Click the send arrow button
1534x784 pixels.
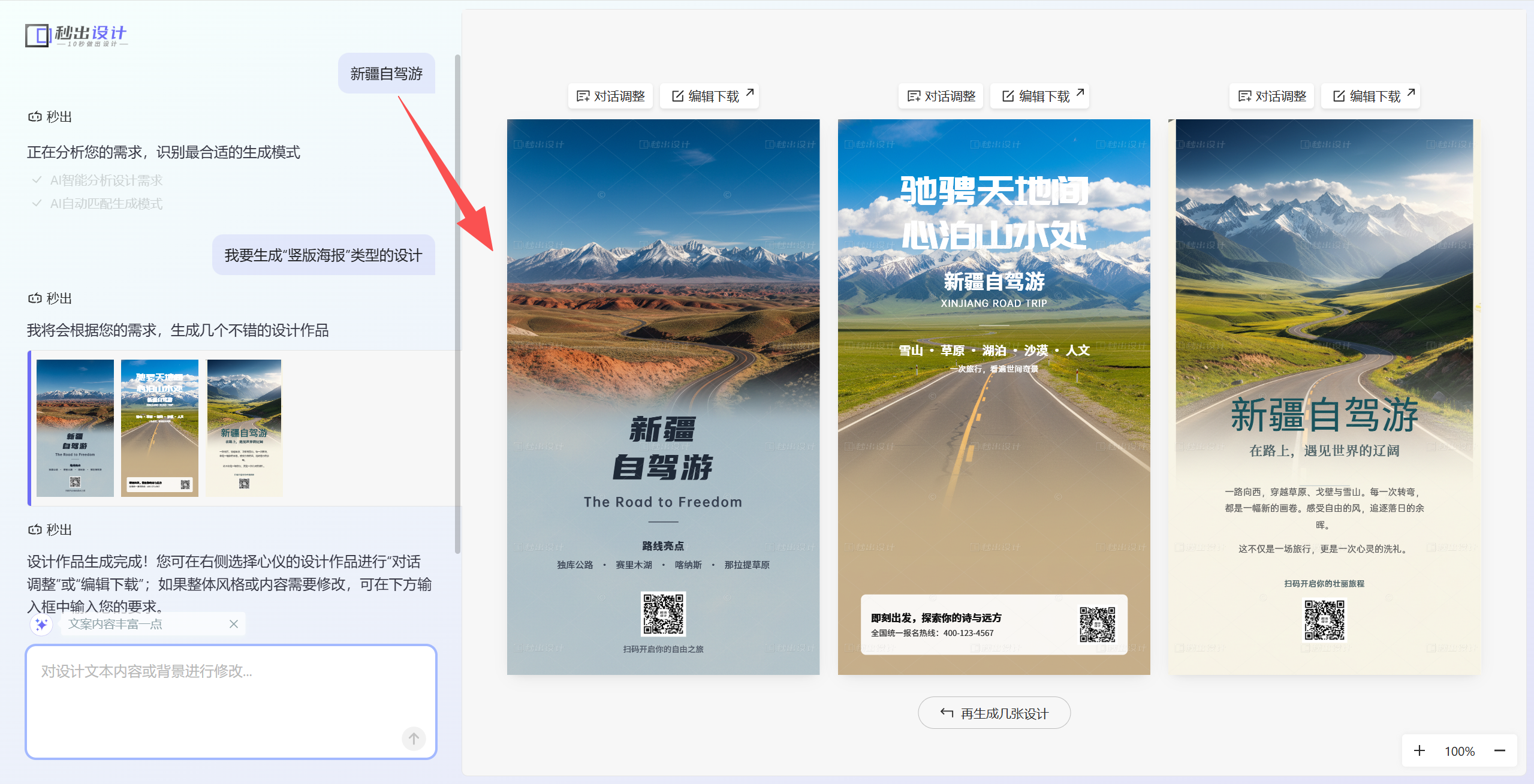(414, 738)
